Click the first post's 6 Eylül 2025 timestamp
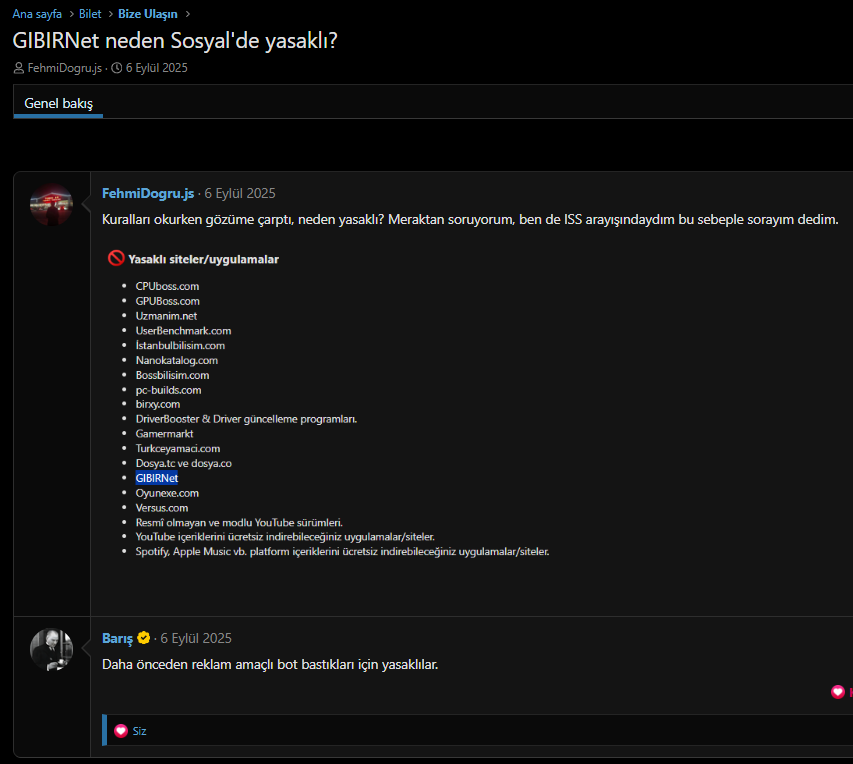The image size is (853, 764). [x=239, y=193]
